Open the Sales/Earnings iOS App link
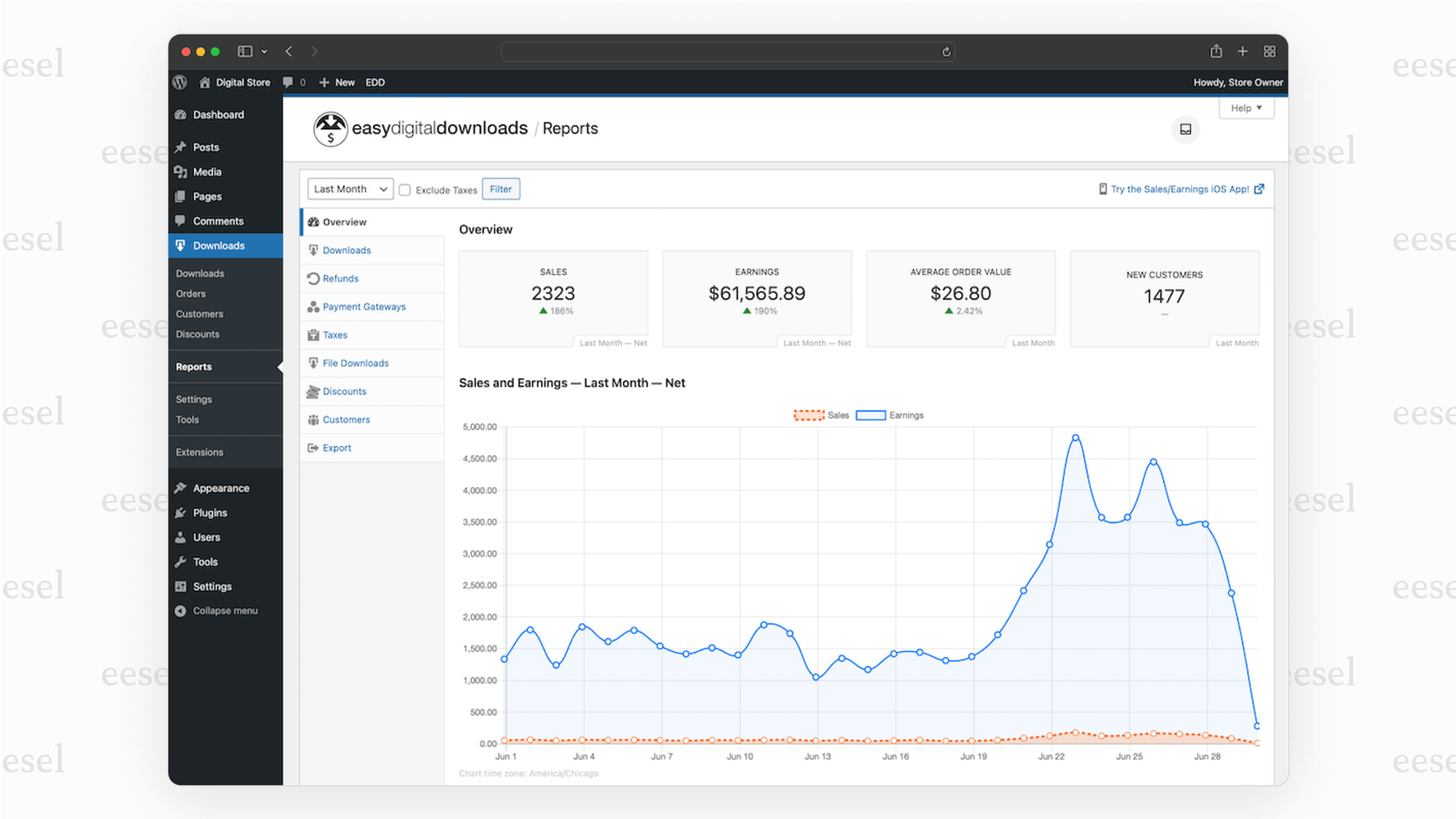Screen dimensions: 1456x819 coord(1181,189)
